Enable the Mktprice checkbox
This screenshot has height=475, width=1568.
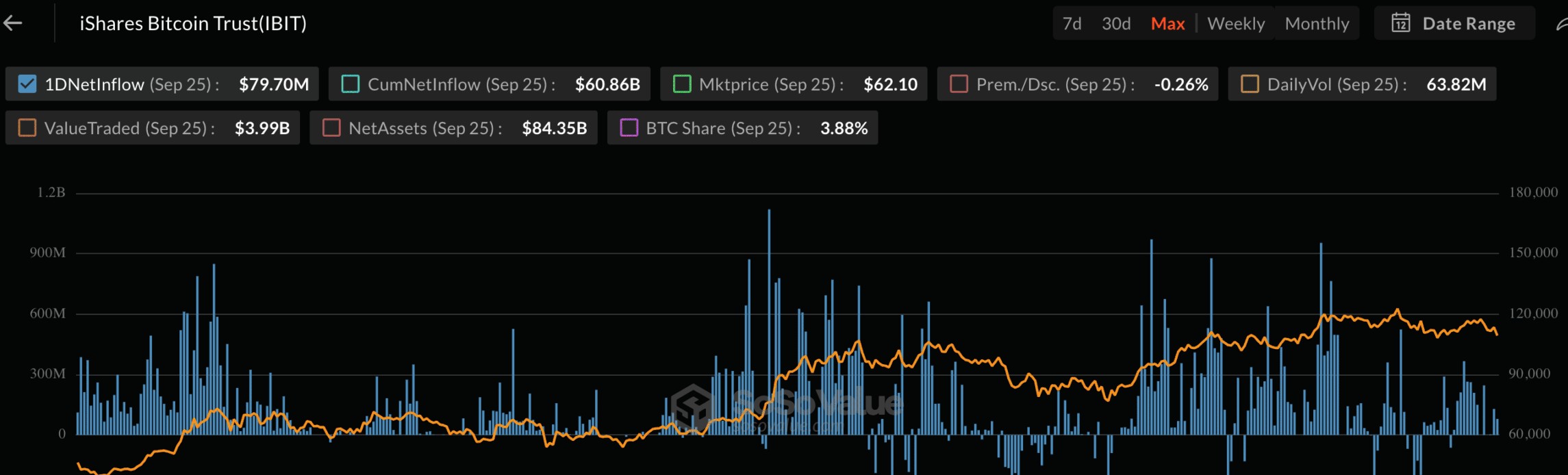point(682,84)
